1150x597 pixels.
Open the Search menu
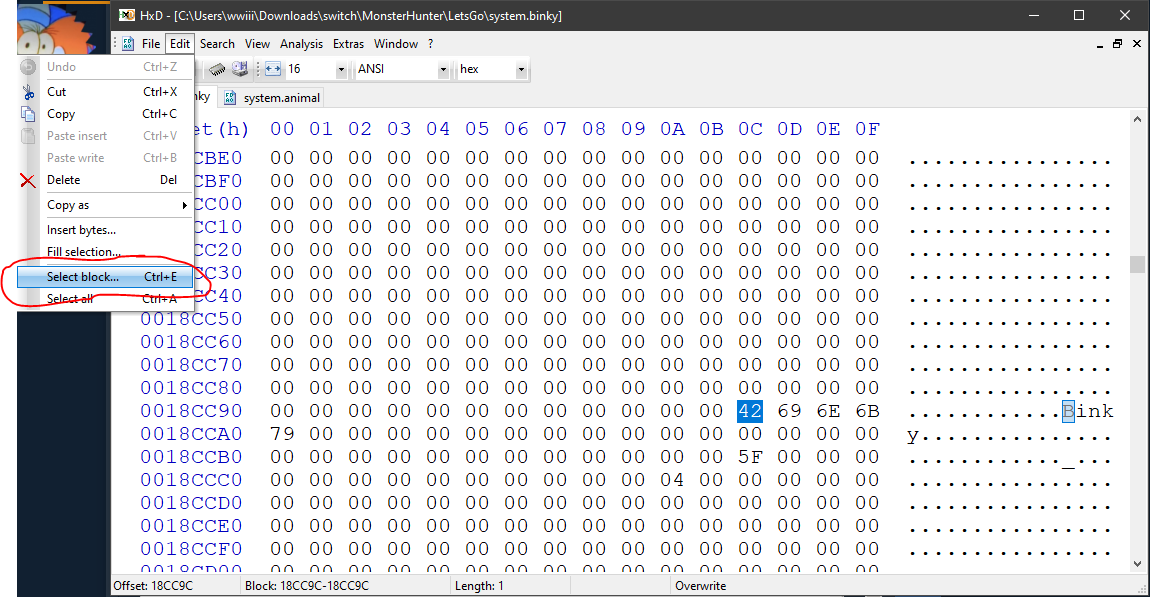(x=217, y=44)
